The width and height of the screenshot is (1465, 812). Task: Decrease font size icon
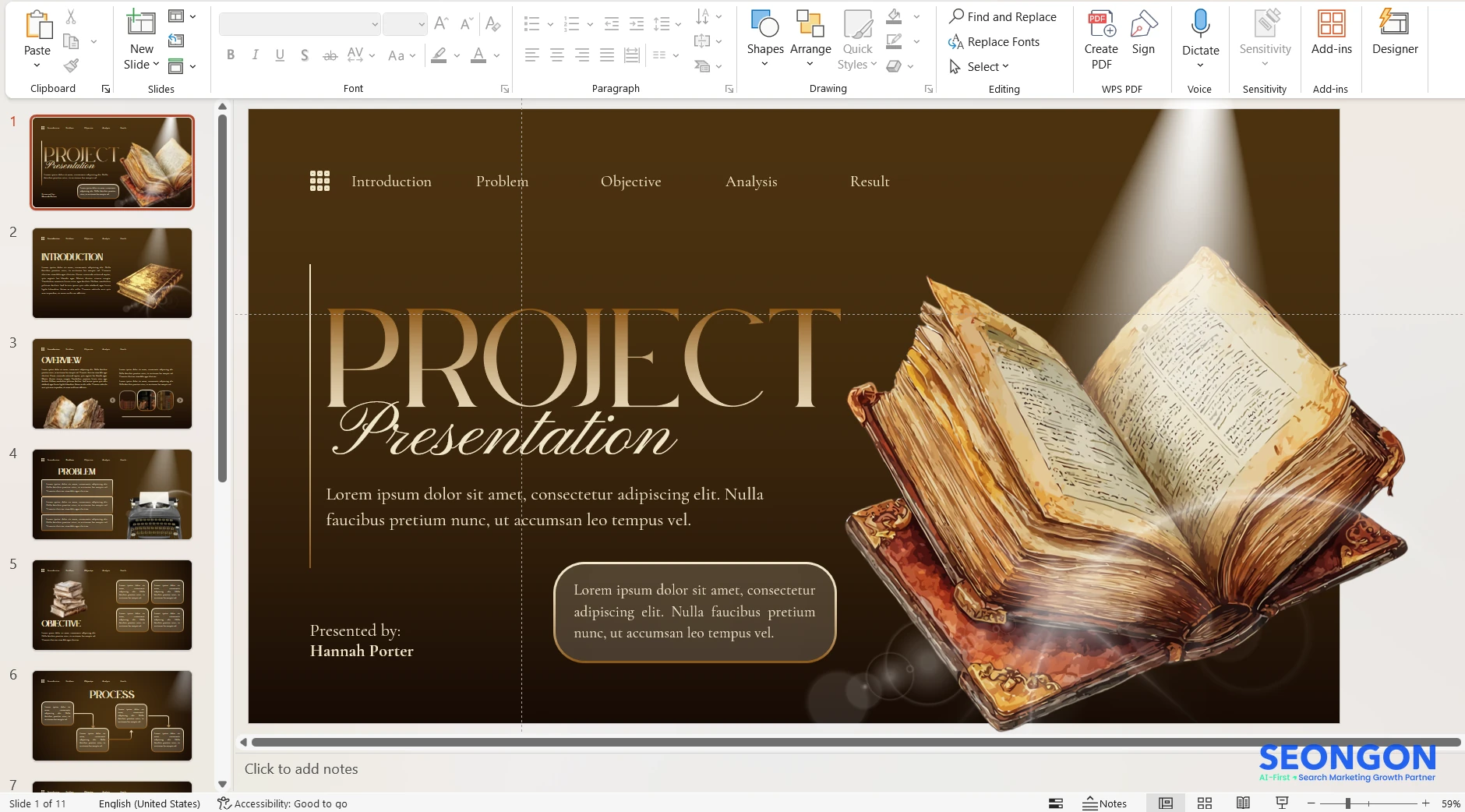tap(466, 23)
